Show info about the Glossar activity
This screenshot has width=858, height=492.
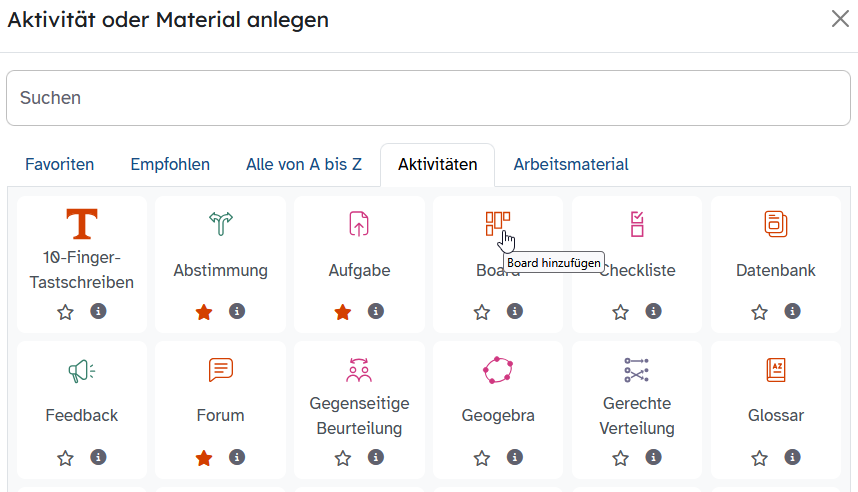coord(792,458)
